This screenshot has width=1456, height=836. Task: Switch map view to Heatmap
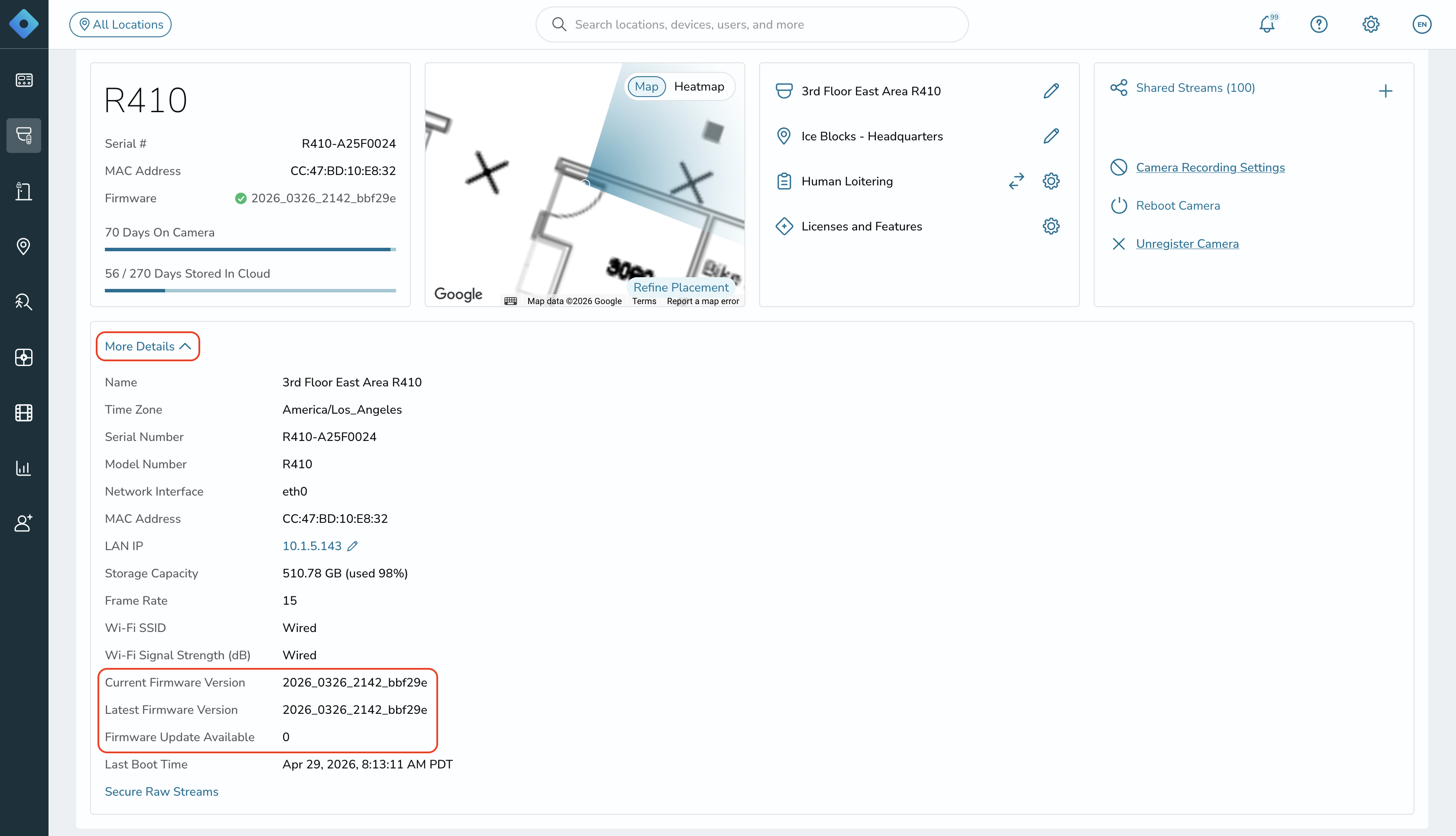699,87
